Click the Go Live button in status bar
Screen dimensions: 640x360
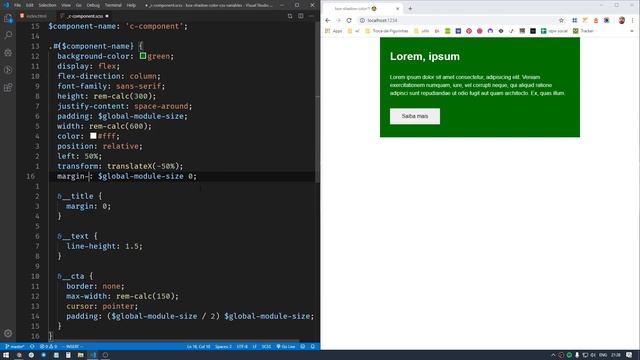286,347
